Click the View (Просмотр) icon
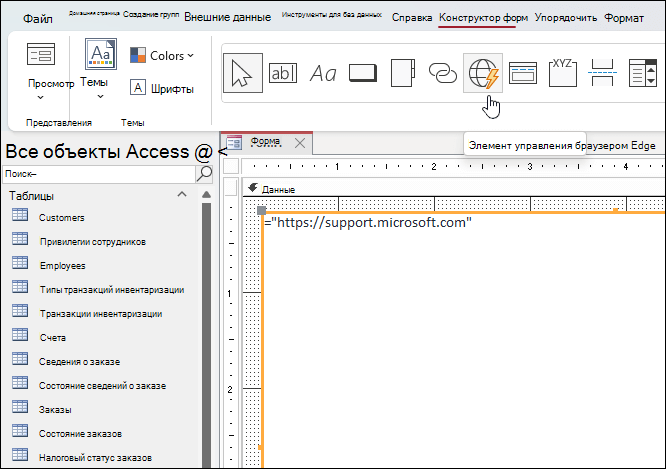The width and height of the screenshot is (666, 469). tap(41, 54)
